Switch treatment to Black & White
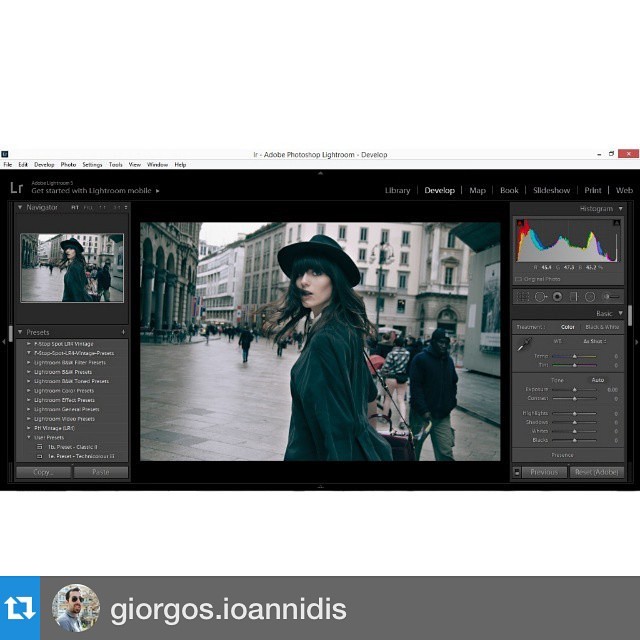Image resolution: width=640 pixels, height=640 pixels. 602,327
